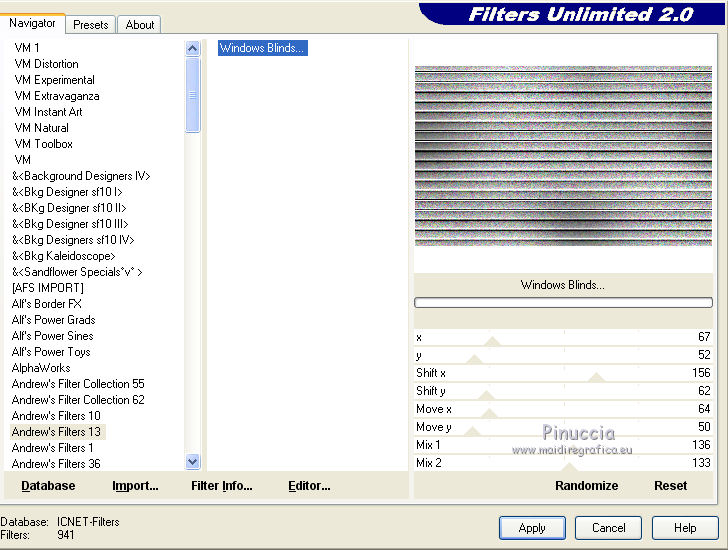Screen dimensions: 728x550
Task: Open Filter Info... dialog
Action: 221,486
